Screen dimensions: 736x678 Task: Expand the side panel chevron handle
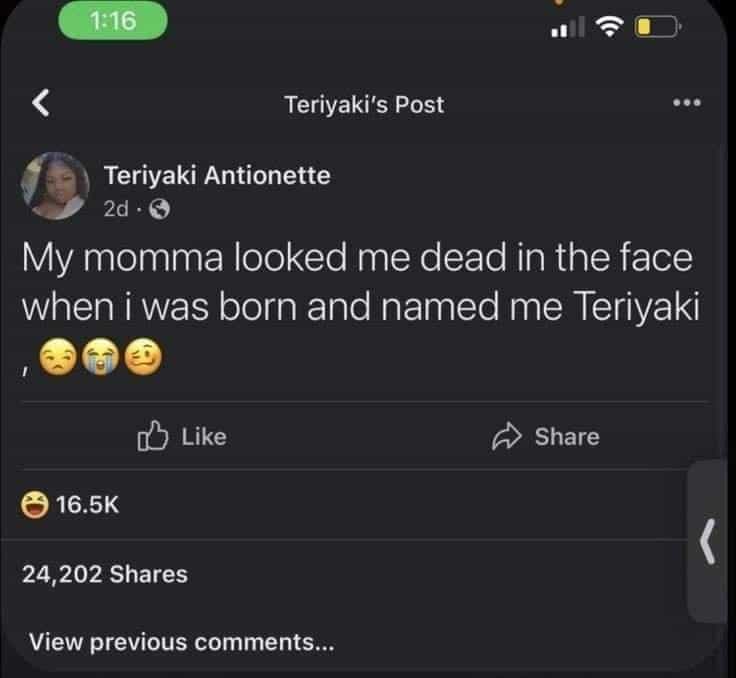click(709, 543)
